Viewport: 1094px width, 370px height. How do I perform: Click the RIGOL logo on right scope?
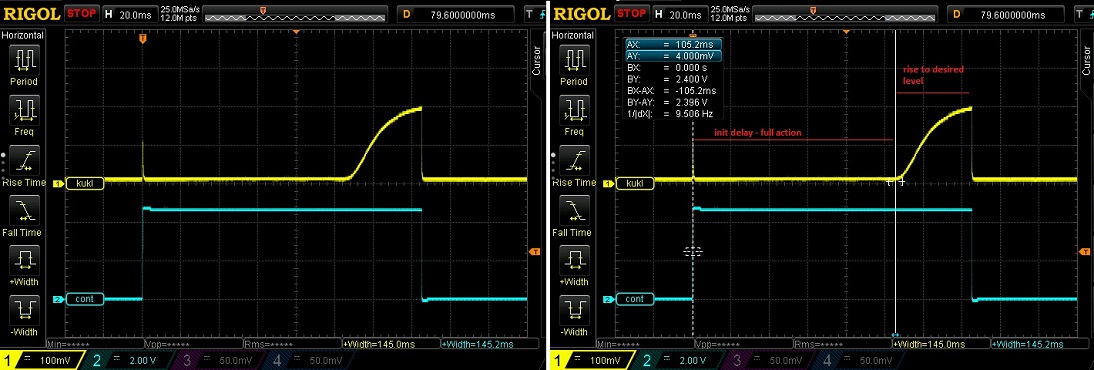[x=581, y=13]
